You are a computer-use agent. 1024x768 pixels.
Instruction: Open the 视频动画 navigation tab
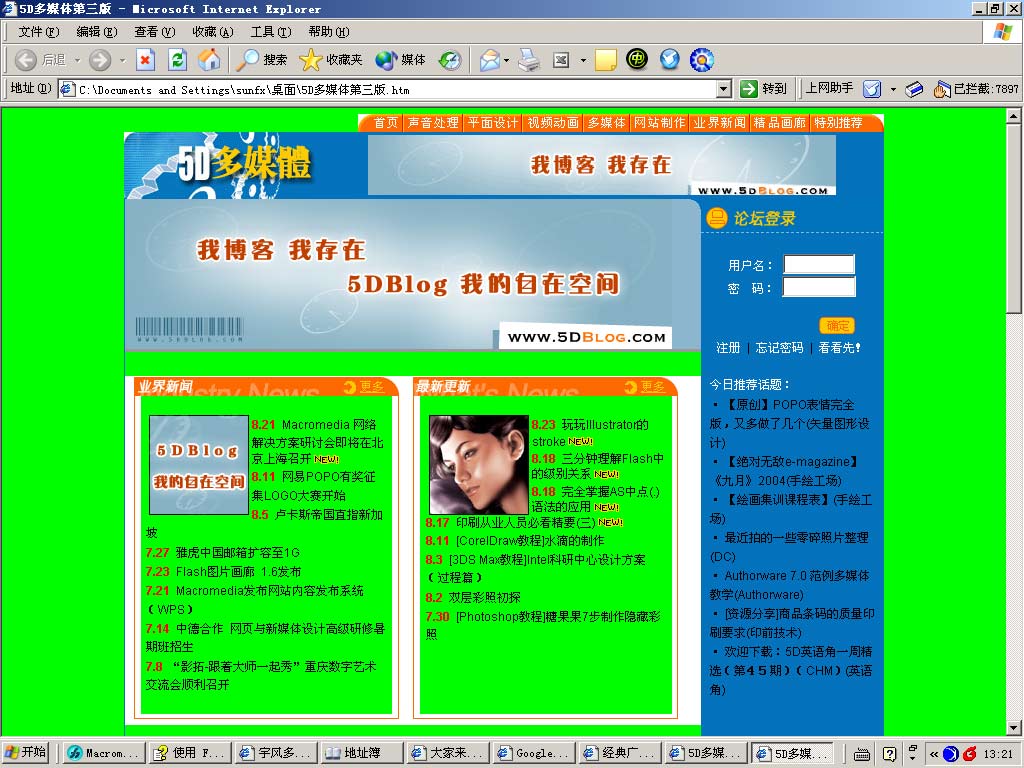pos(553,122)
